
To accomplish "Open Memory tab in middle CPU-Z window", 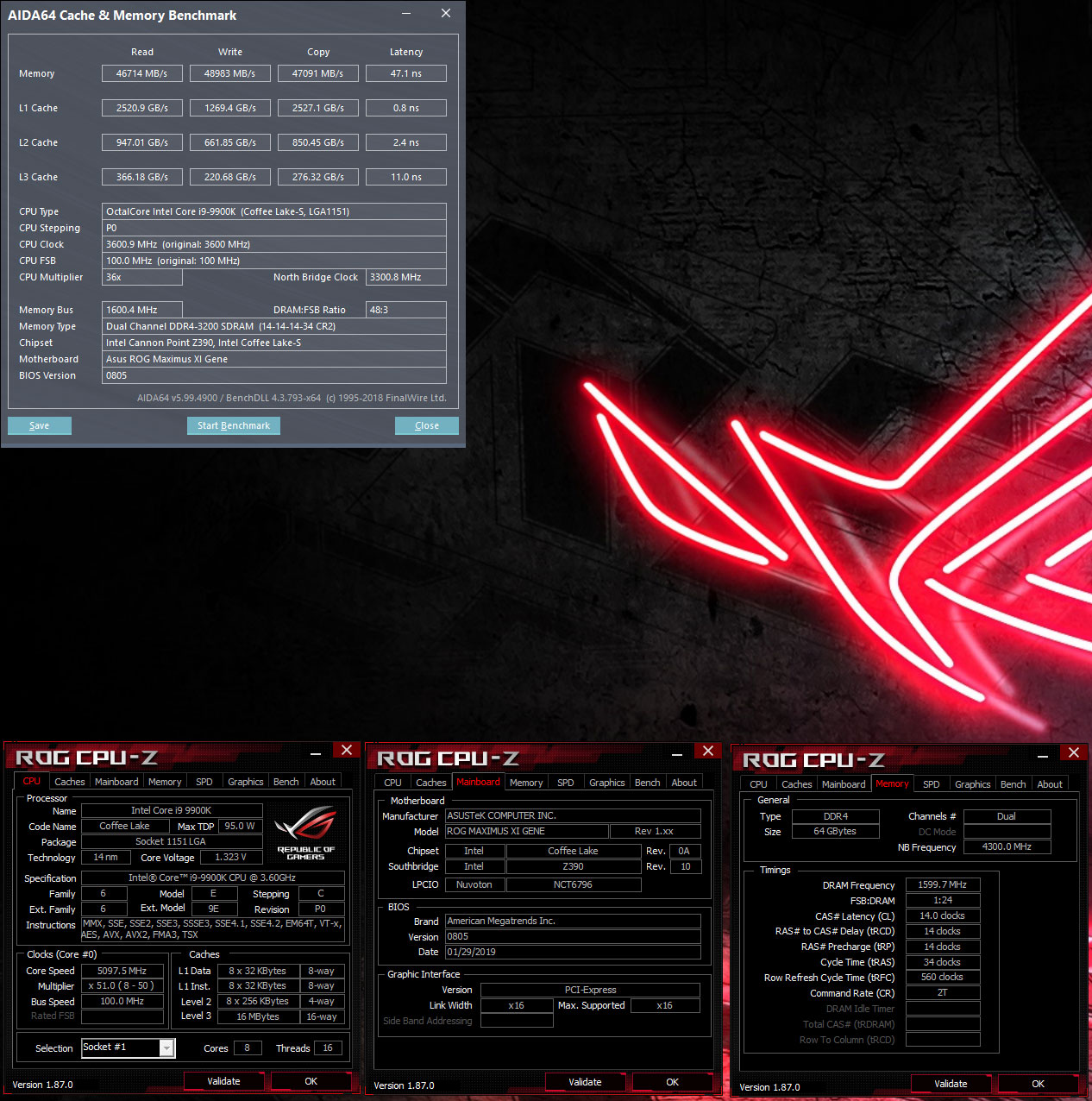I will (x=526, y=783).
